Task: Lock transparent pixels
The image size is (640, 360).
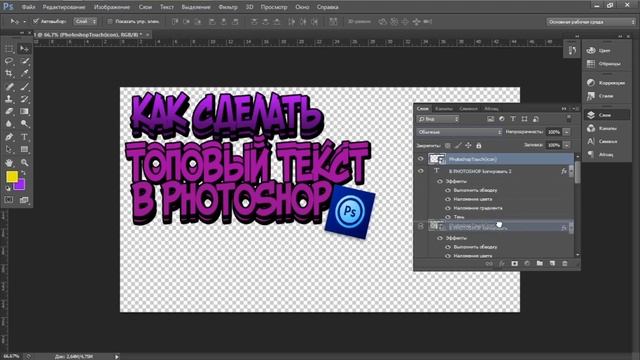Action: pyautogui.click(x=448, y=145)
